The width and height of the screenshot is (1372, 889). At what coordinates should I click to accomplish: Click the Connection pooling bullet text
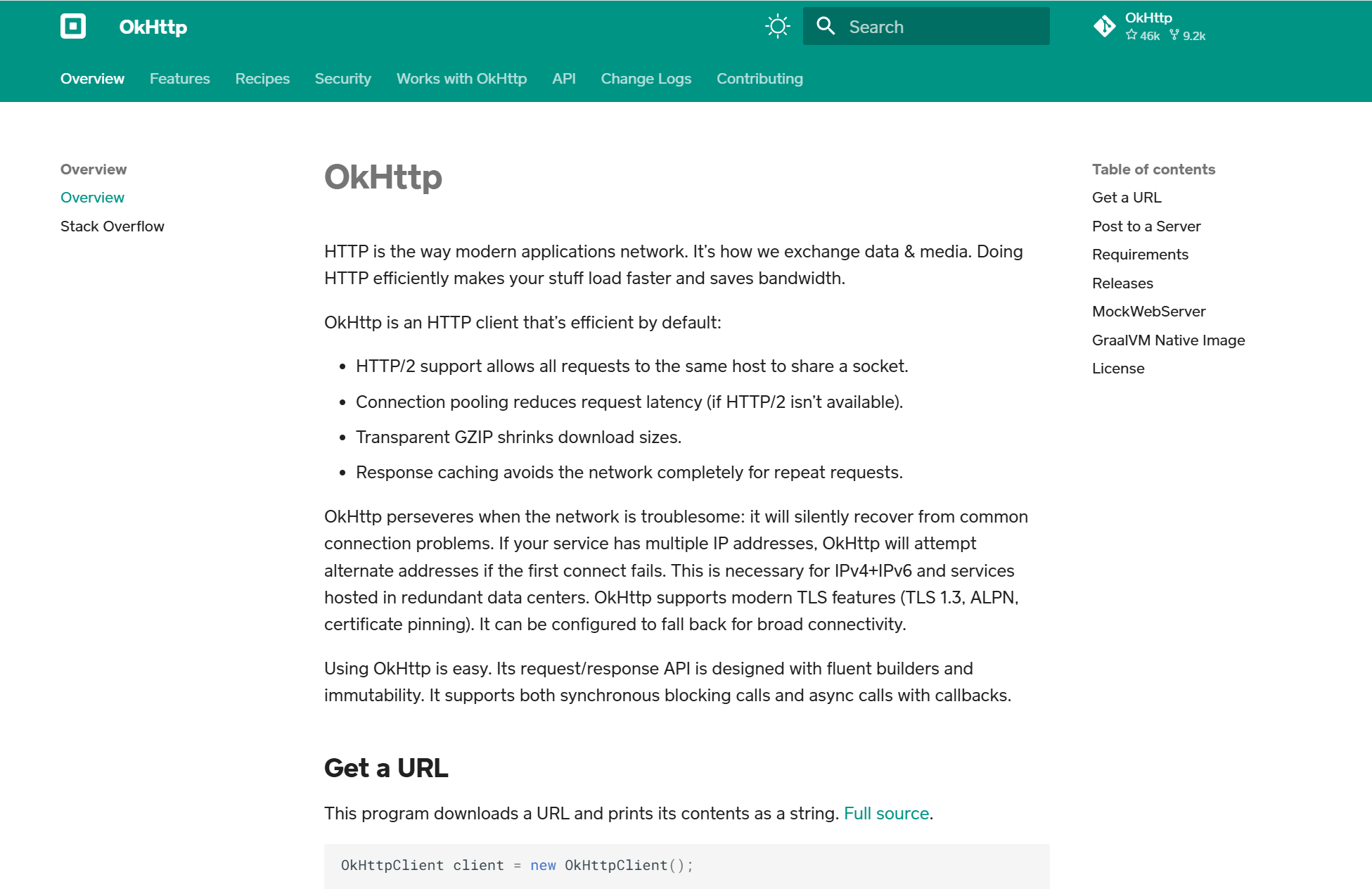tap(629, 402)
